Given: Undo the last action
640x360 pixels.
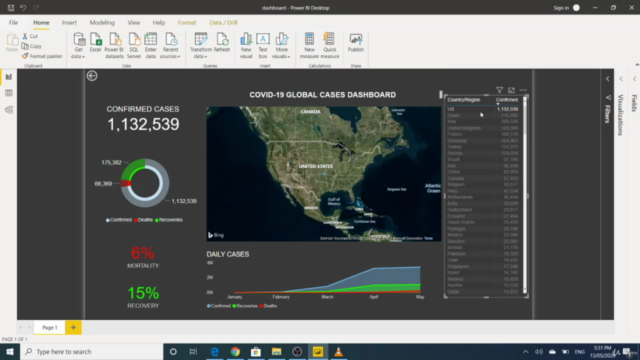Looking at the screenshot, I should [23, 8].
